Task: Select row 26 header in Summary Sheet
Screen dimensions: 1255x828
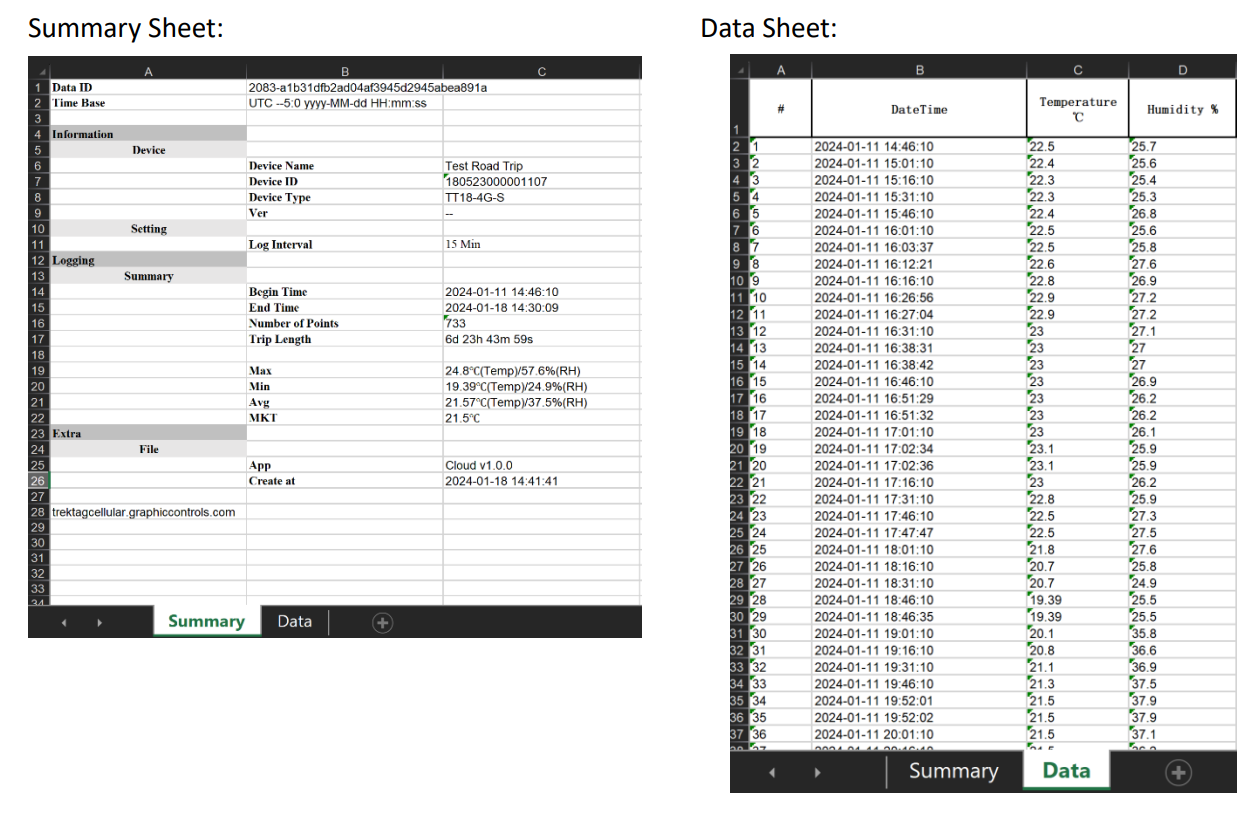Action: (x=39, y=481)
